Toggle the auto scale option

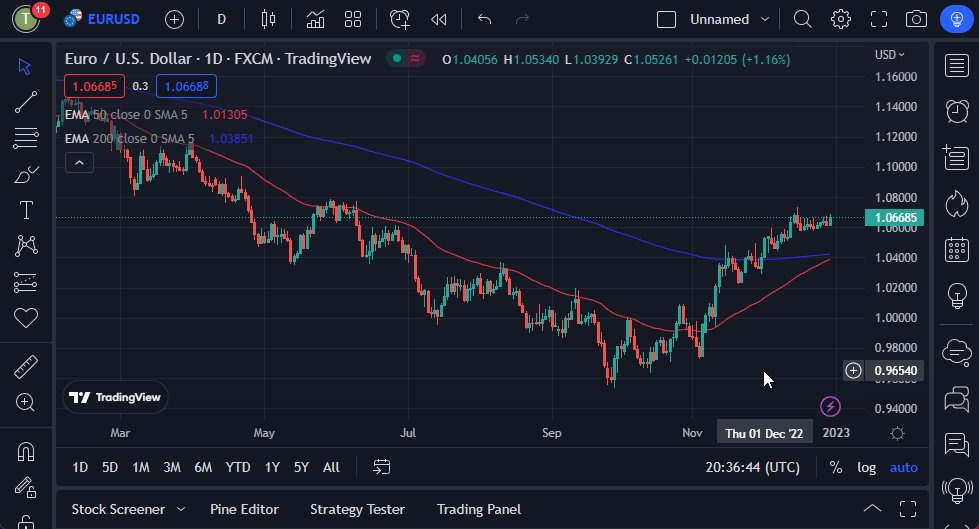coord(903,467)
